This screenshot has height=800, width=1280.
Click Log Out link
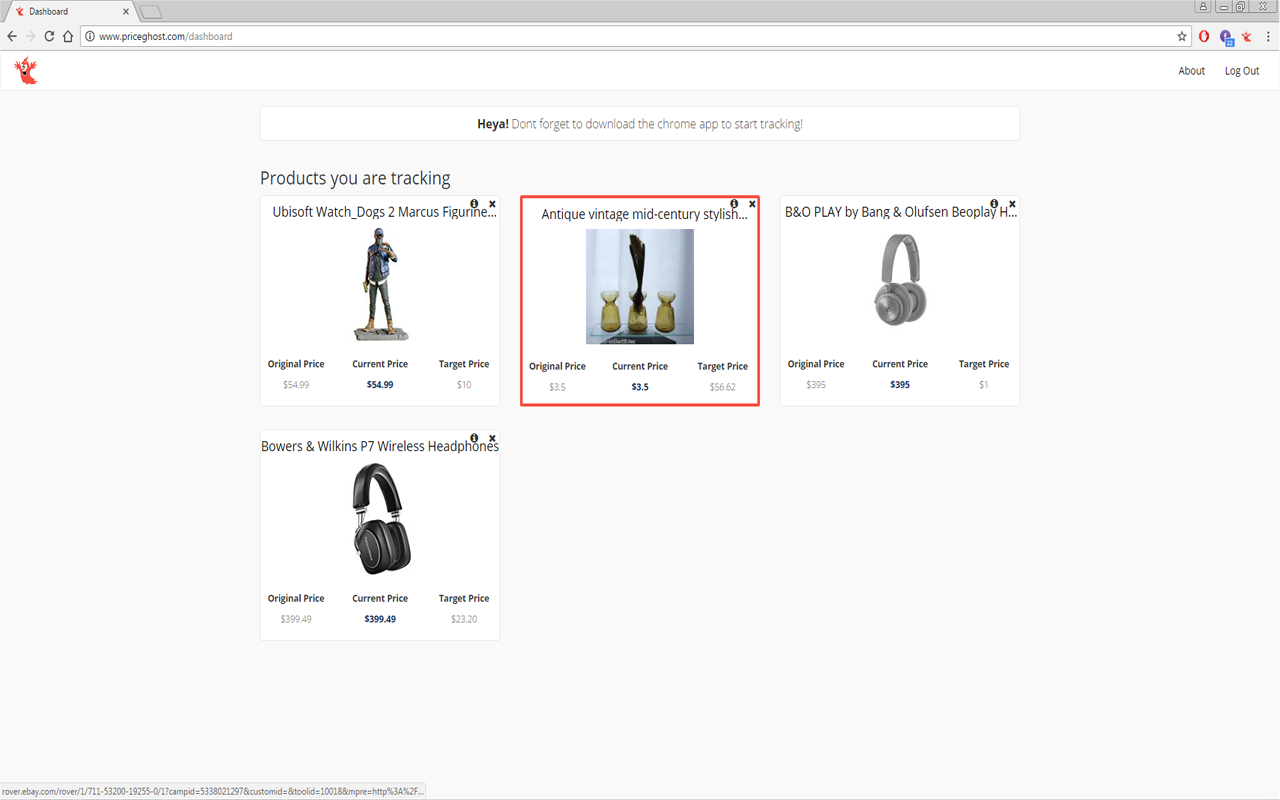pyautogui.click(x=1242, y=71)
